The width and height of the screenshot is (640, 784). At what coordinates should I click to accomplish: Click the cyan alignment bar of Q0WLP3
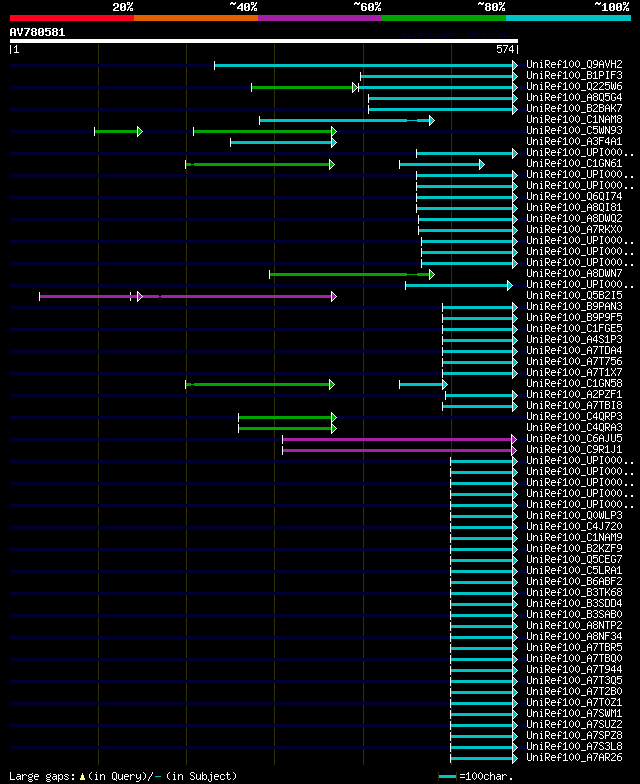coord(482,516)
